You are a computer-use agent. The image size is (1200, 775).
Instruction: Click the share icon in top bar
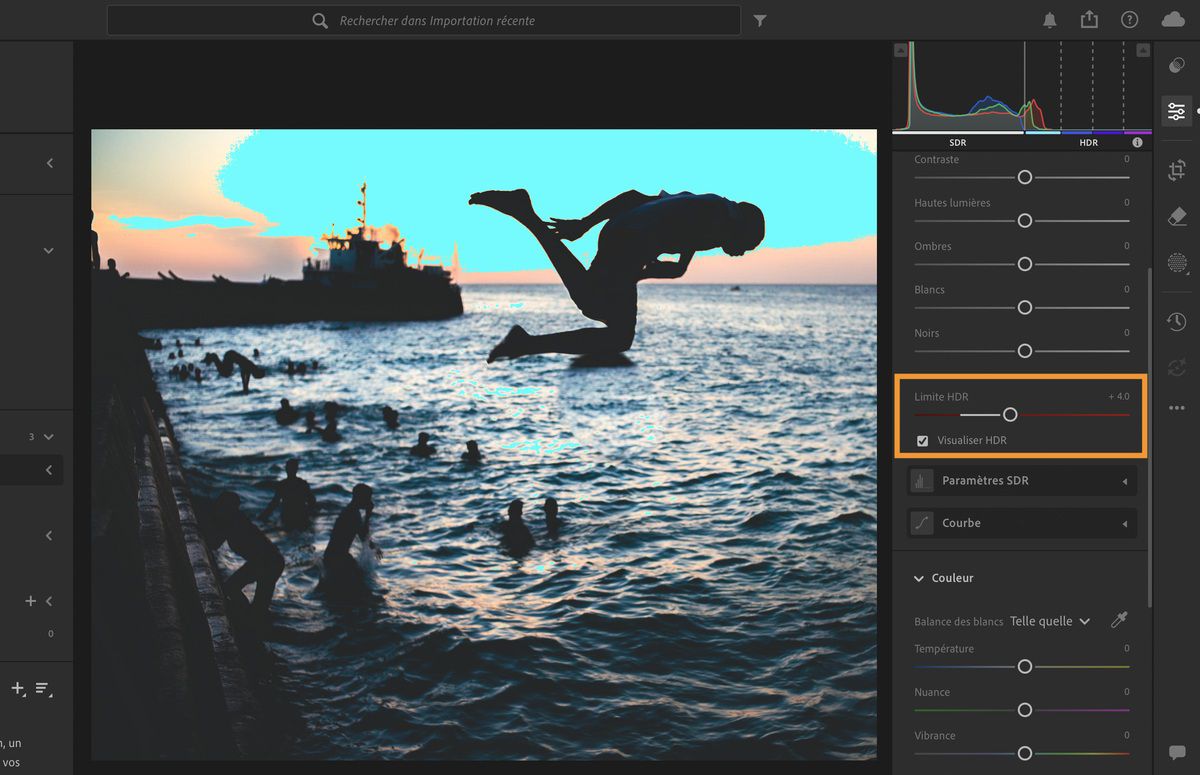coord(1089,20)
